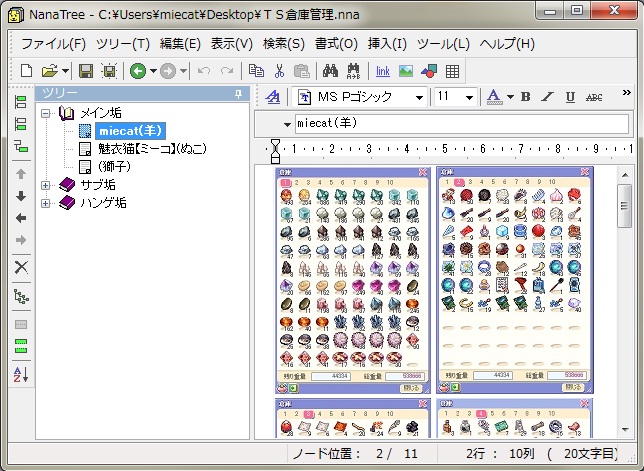Open the ファイル(F) menu
The height and width of the screenshot is (471, 644).
53,44
